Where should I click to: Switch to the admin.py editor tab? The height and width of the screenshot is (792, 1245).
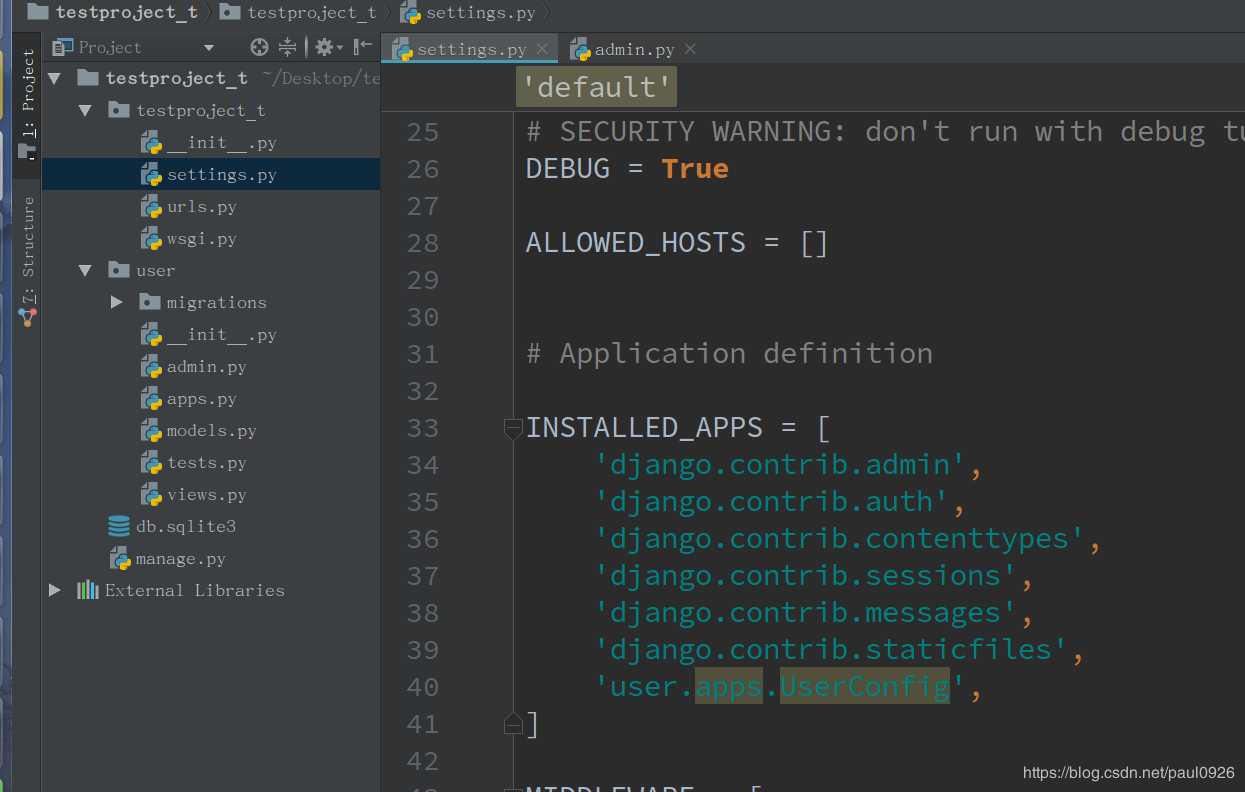pos(633,49)
